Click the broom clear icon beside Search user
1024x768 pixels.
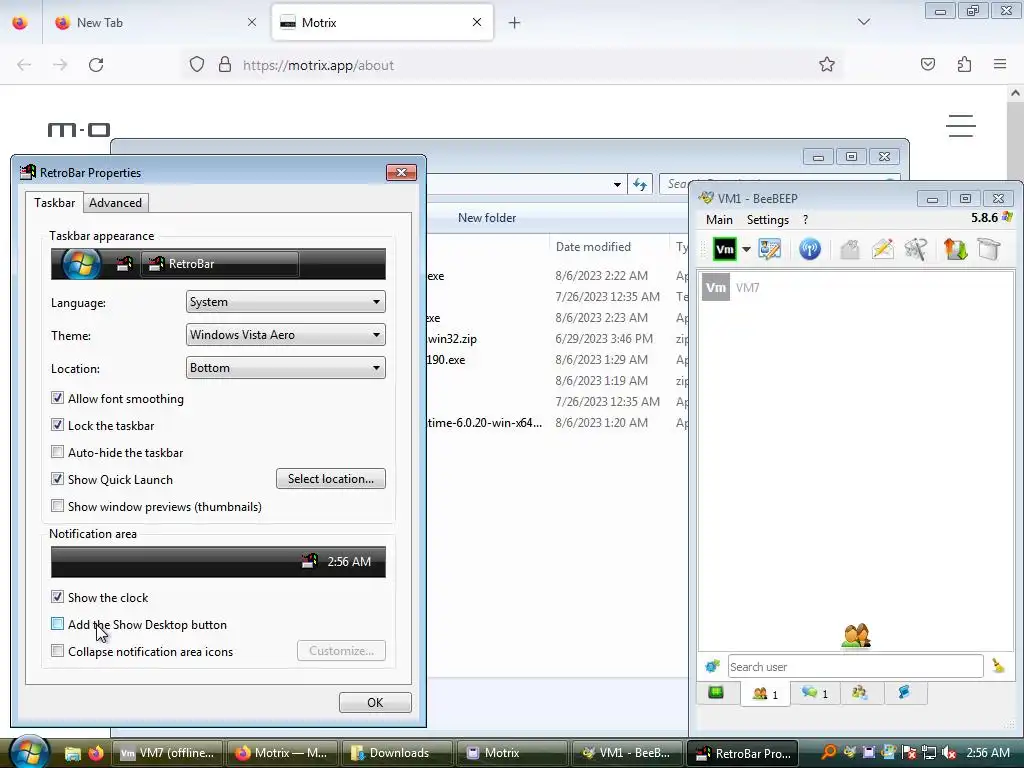coord(998,666)
